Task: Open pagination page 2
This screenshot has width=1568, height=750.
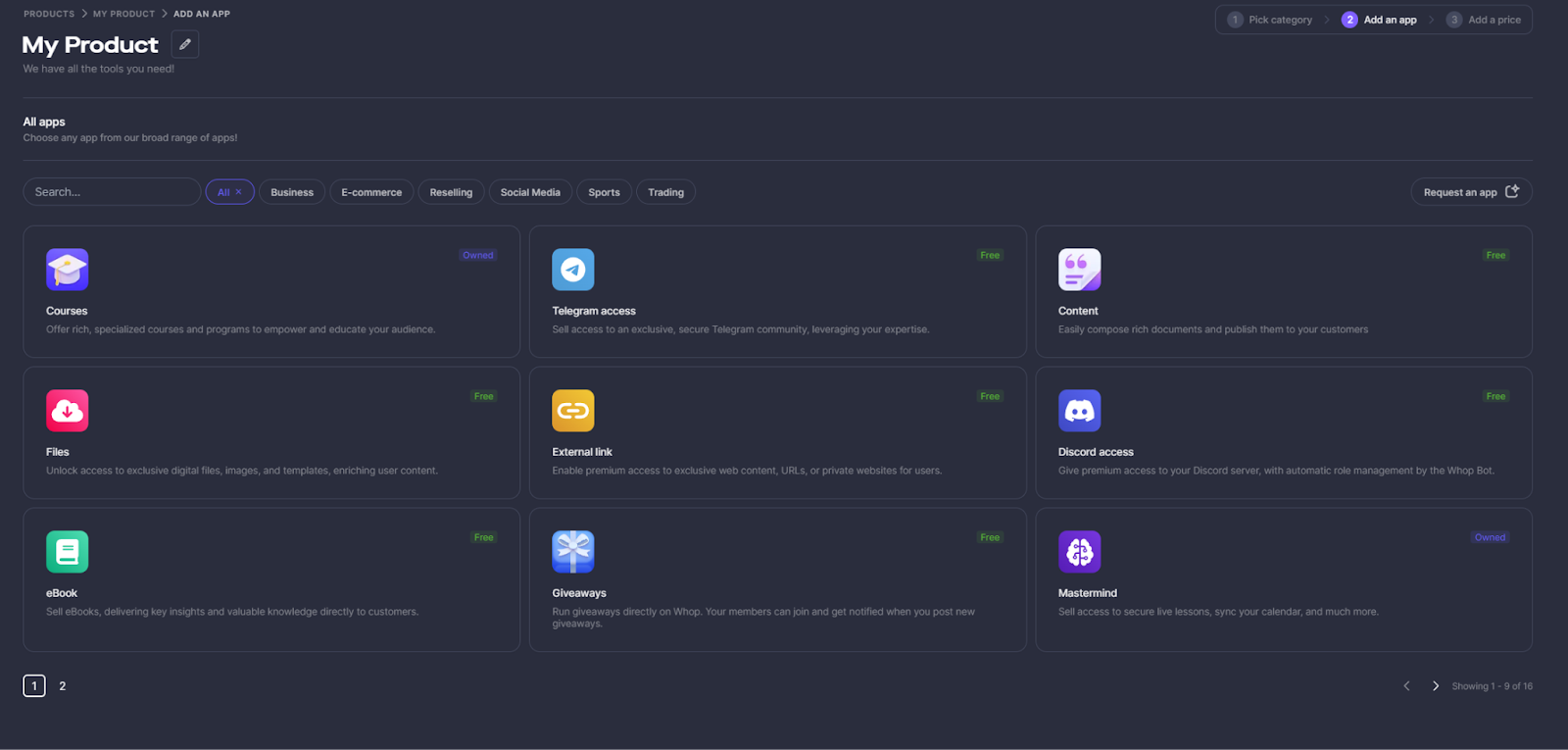Action: coord(63,686)
